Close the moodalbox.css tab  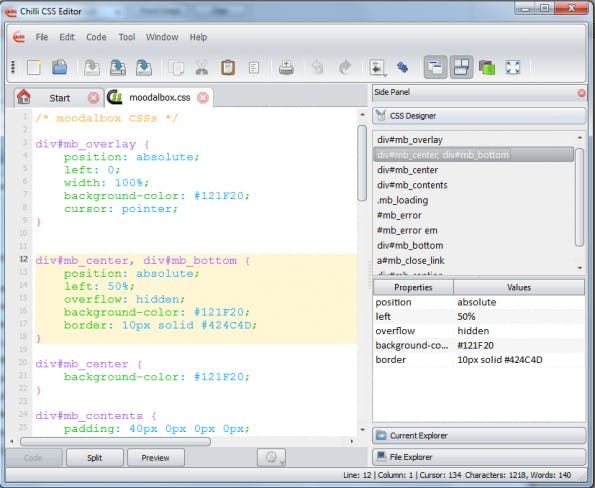203,98
